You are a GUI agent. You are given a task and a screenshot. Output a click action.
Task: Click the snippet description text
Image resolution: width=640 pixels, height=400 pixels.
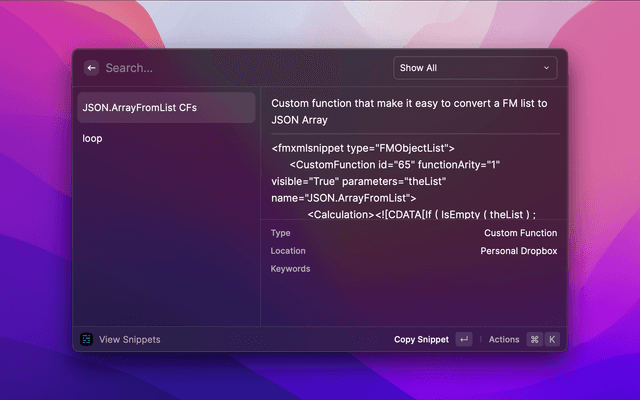pos(409,110)
